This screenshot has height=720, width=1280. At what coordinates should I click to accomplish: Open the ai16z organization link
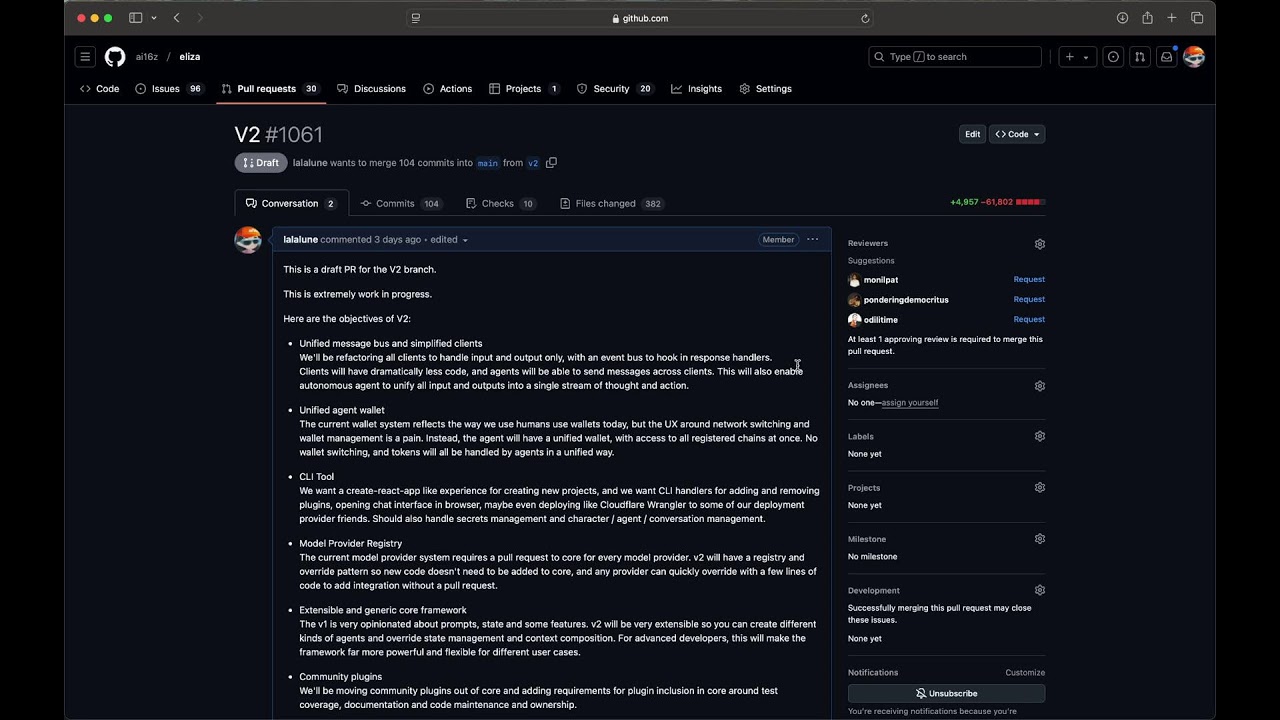pyautogui.click(x=147, y=57)
